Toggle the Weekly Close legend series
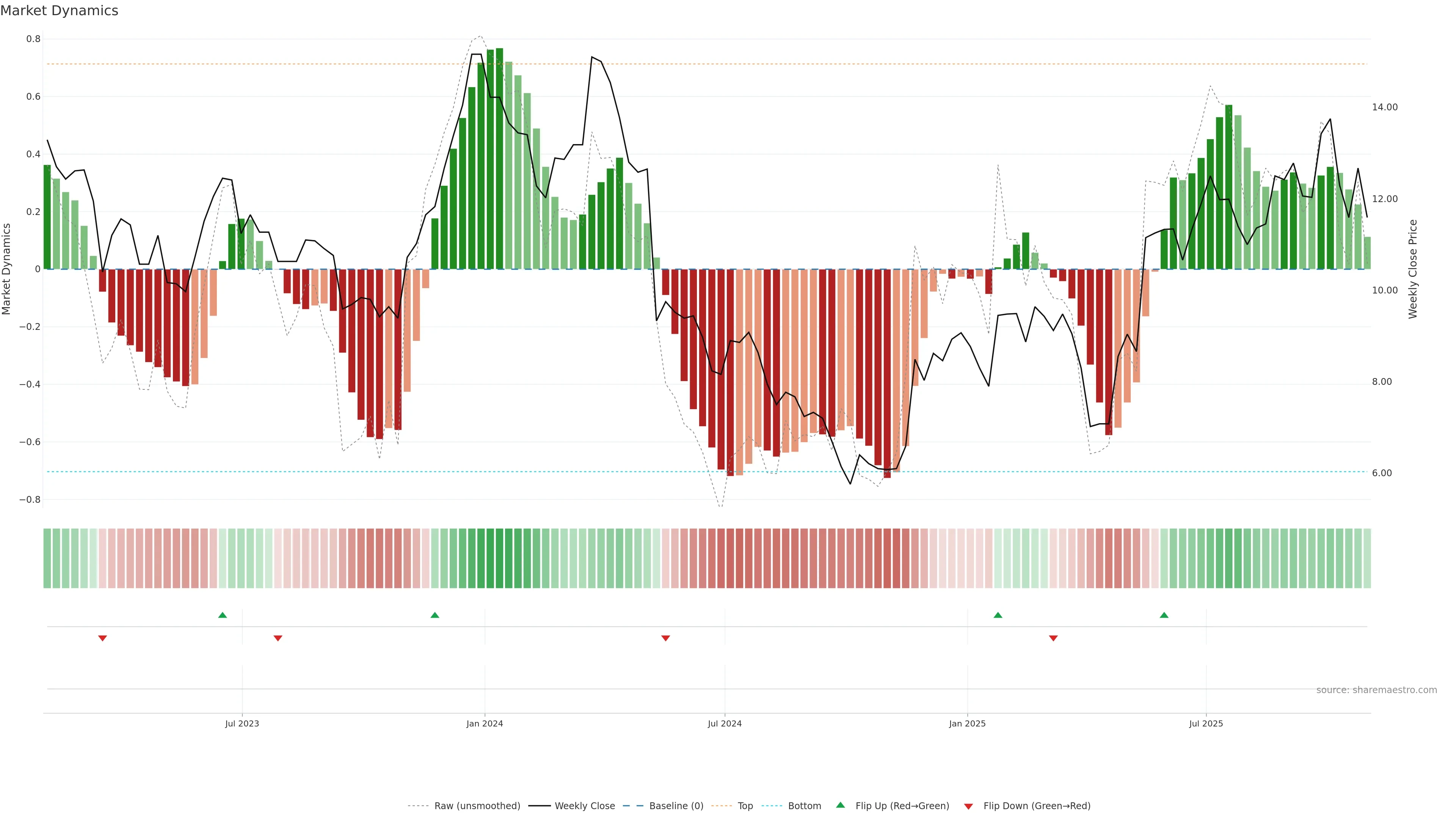 [584, 806]
